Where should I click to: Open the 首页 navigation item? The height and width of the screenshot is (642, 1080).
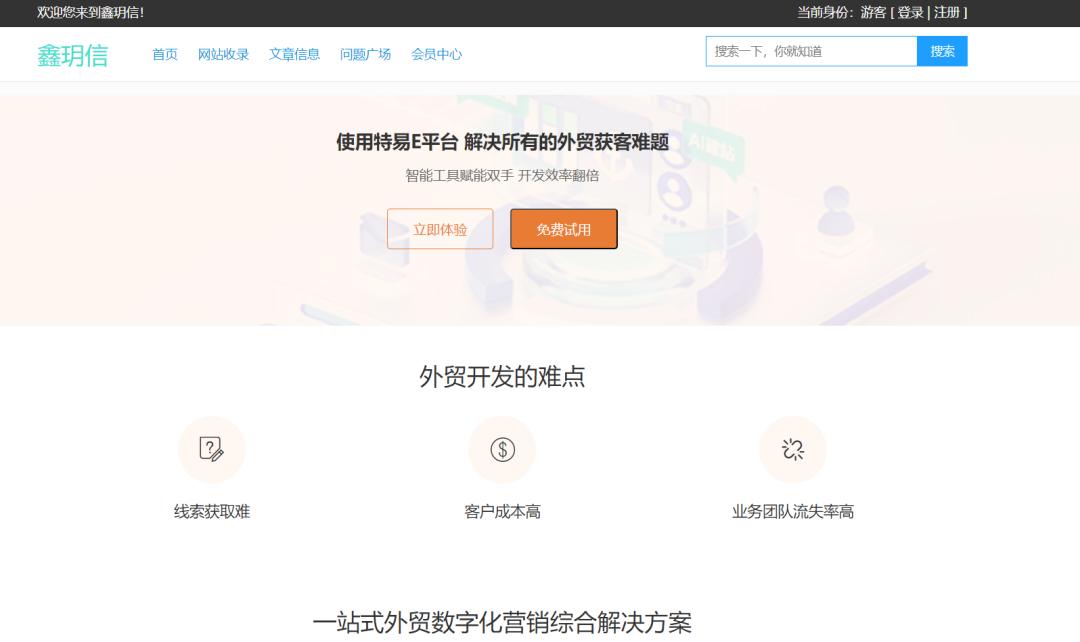[x=165, y=55]
